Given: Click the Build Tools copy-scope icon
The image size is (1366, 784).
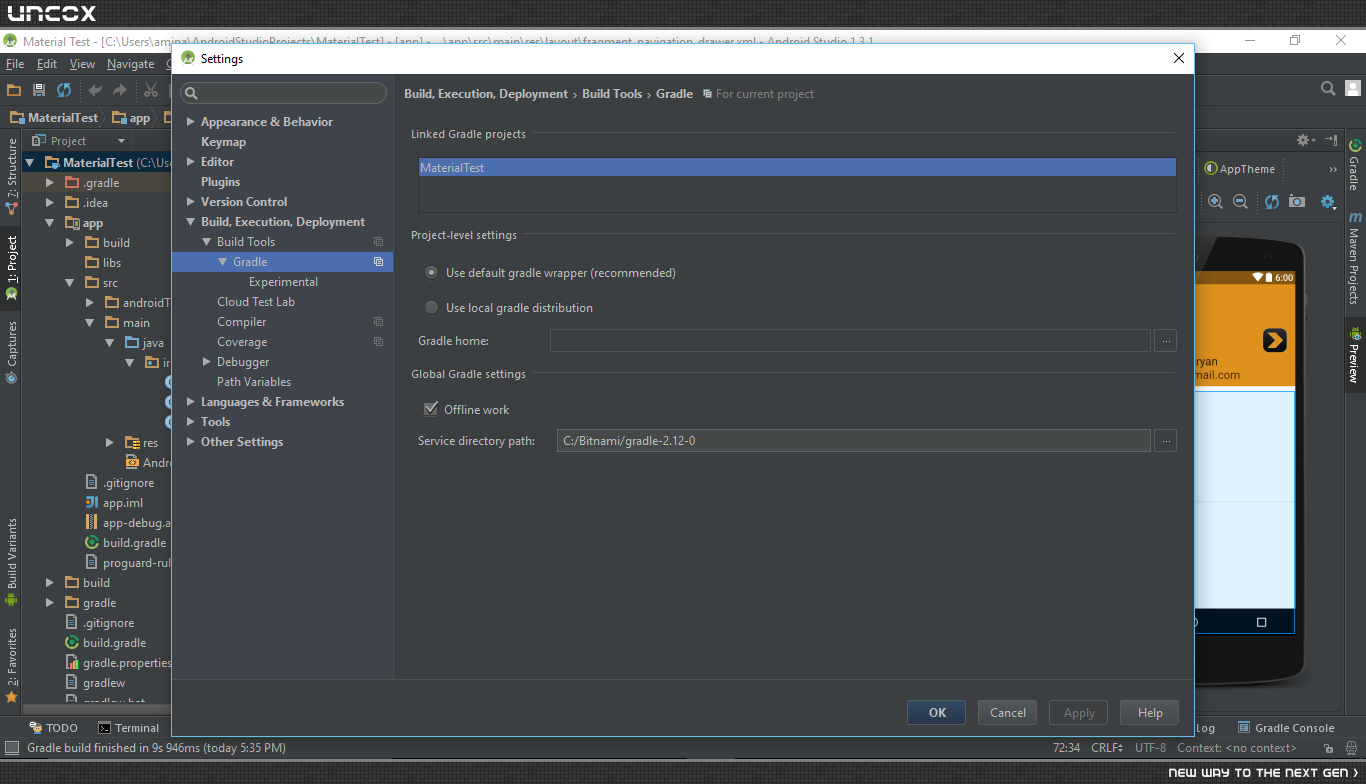Looking at the screenshot, I should coord(378,242).
